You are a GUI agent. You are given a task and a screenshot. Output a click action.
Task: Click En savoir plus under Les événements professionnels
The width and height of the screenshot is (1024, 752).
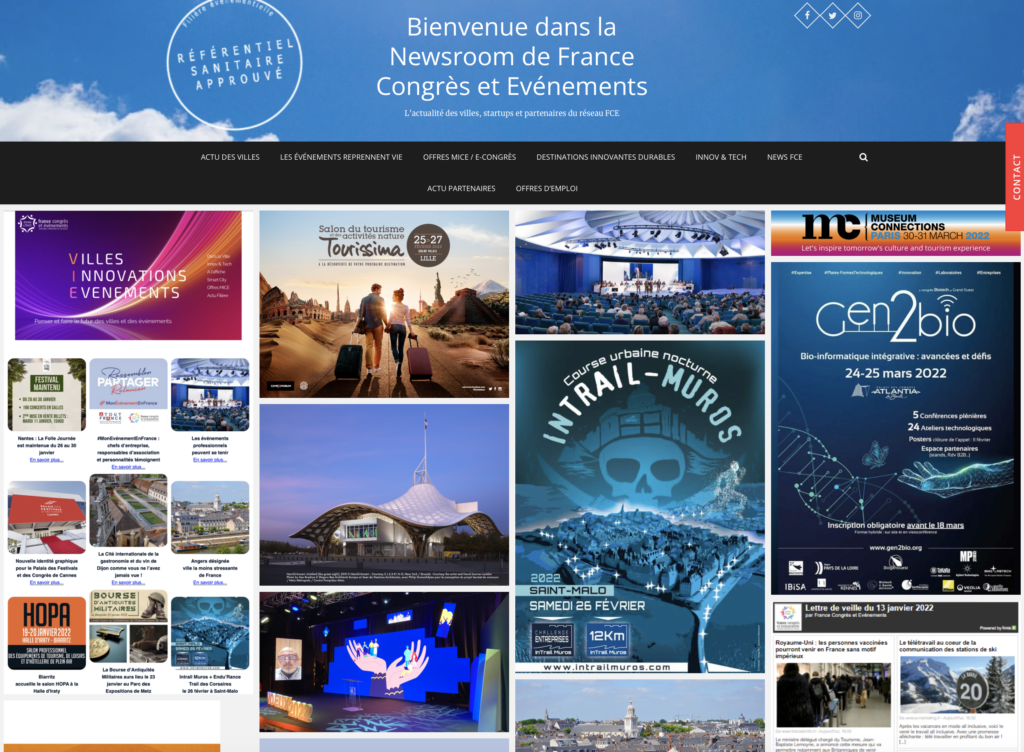(210, 460)
